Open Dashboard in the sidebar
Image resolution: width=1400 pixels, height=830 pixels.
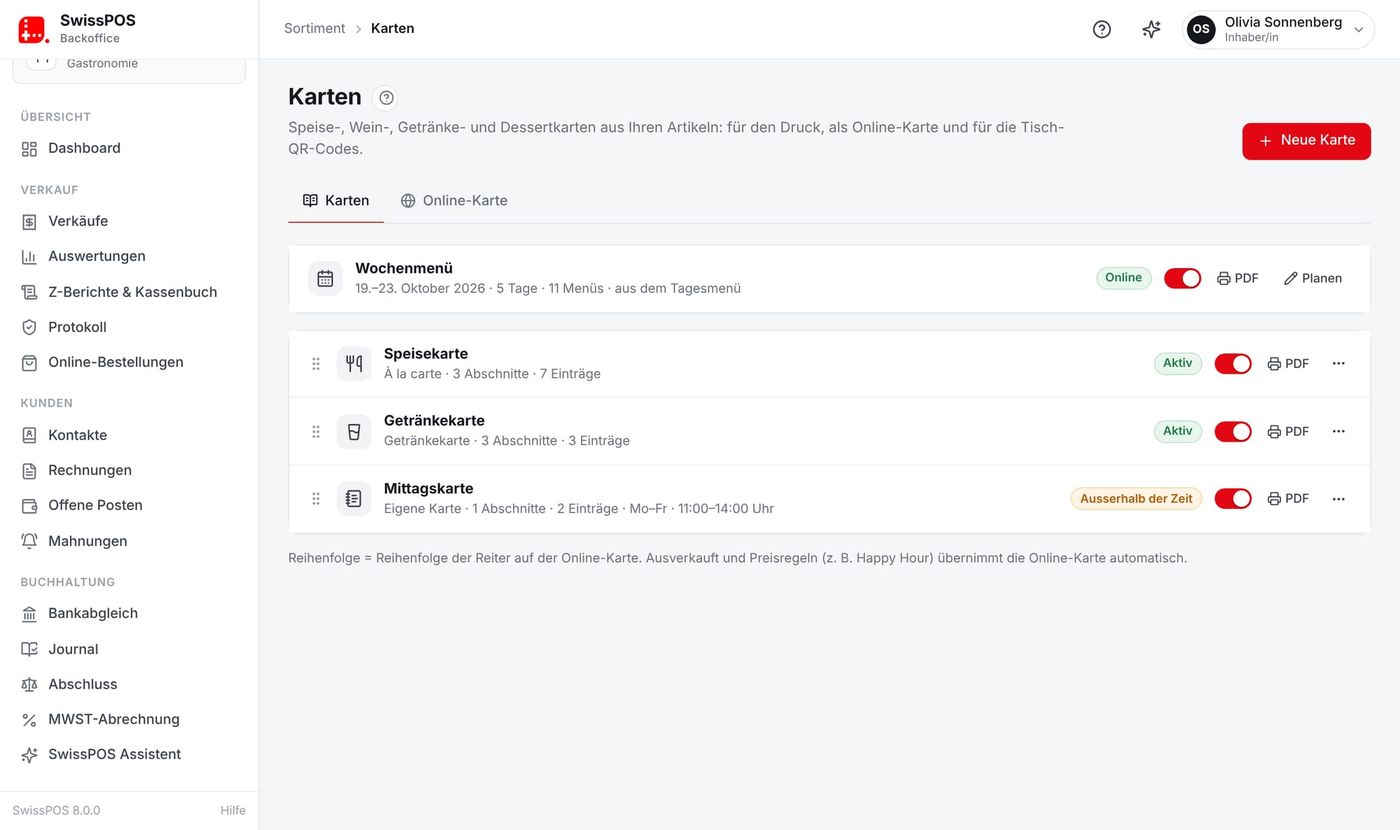point(129,148)
